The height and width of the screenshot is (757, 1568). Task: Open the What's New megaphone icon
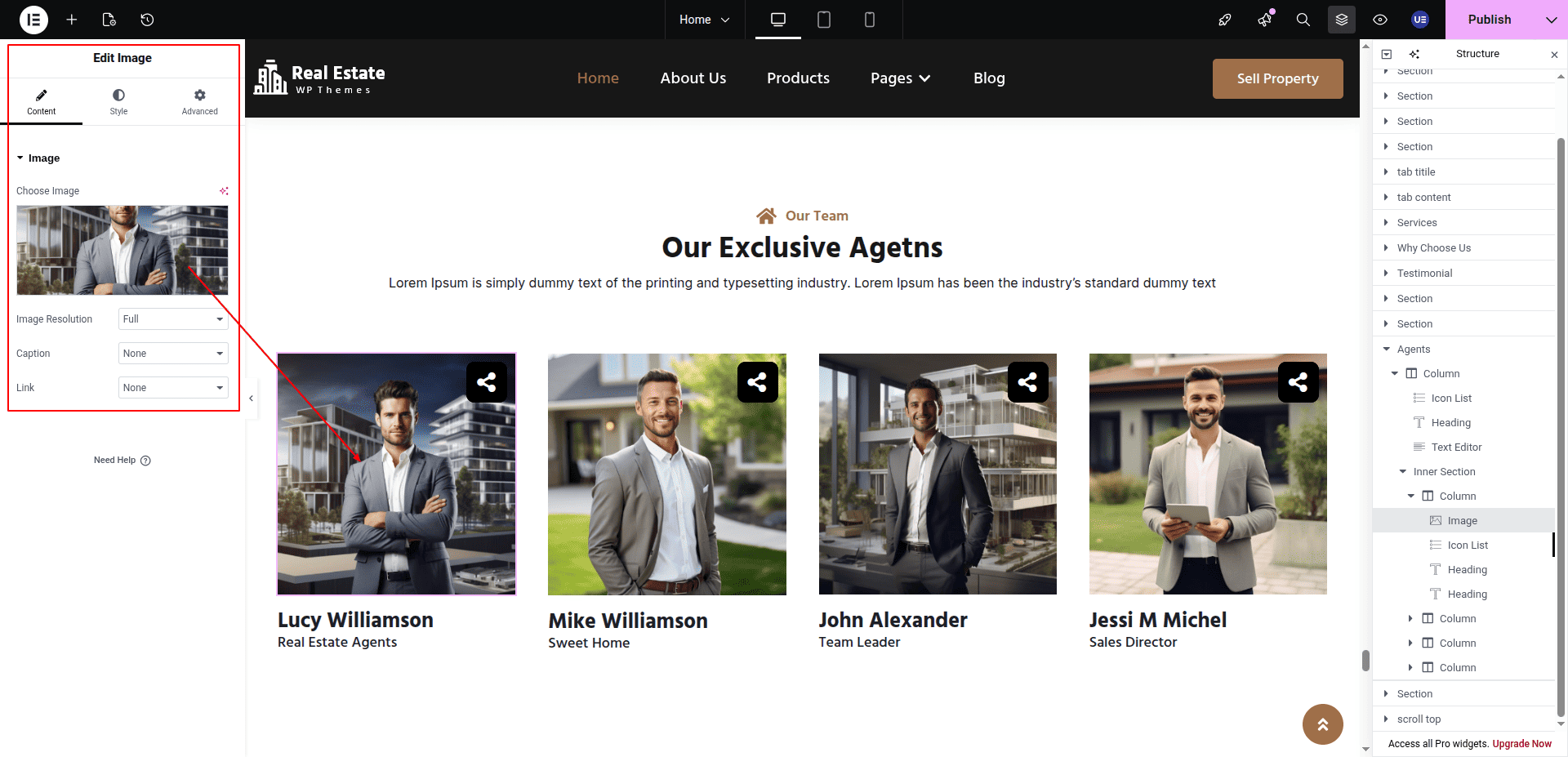point(1264,20)
